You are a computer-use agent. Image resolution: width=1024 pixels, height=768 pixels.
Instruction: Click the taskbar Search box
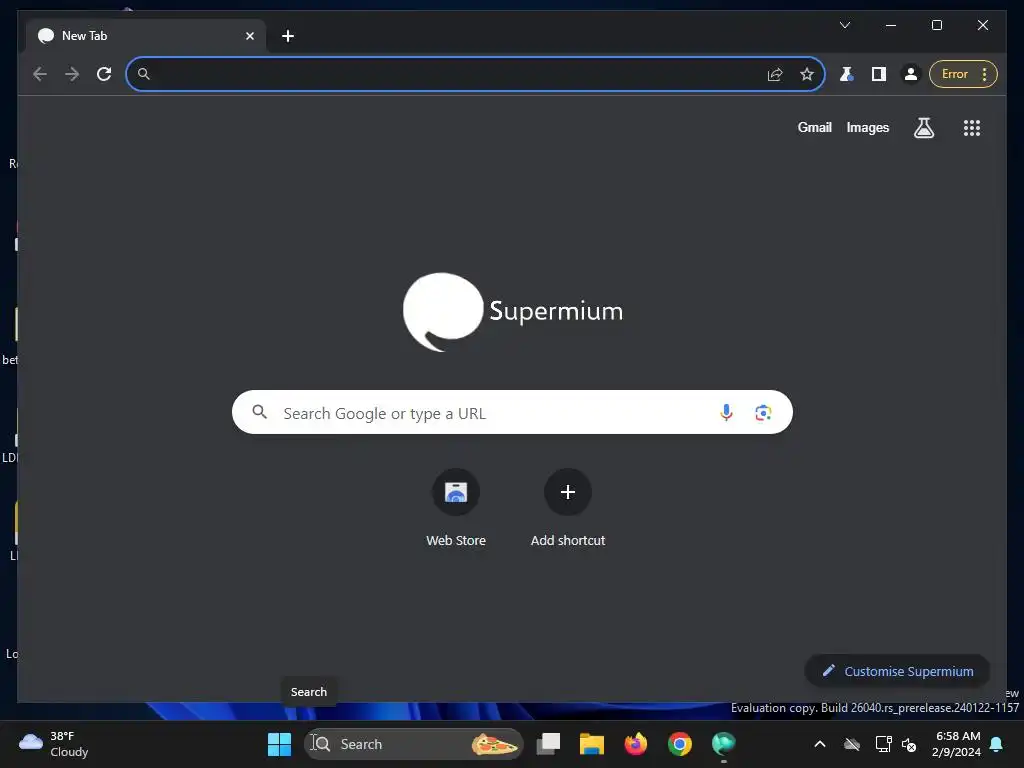pyautogui.click(x=413, y=744)
